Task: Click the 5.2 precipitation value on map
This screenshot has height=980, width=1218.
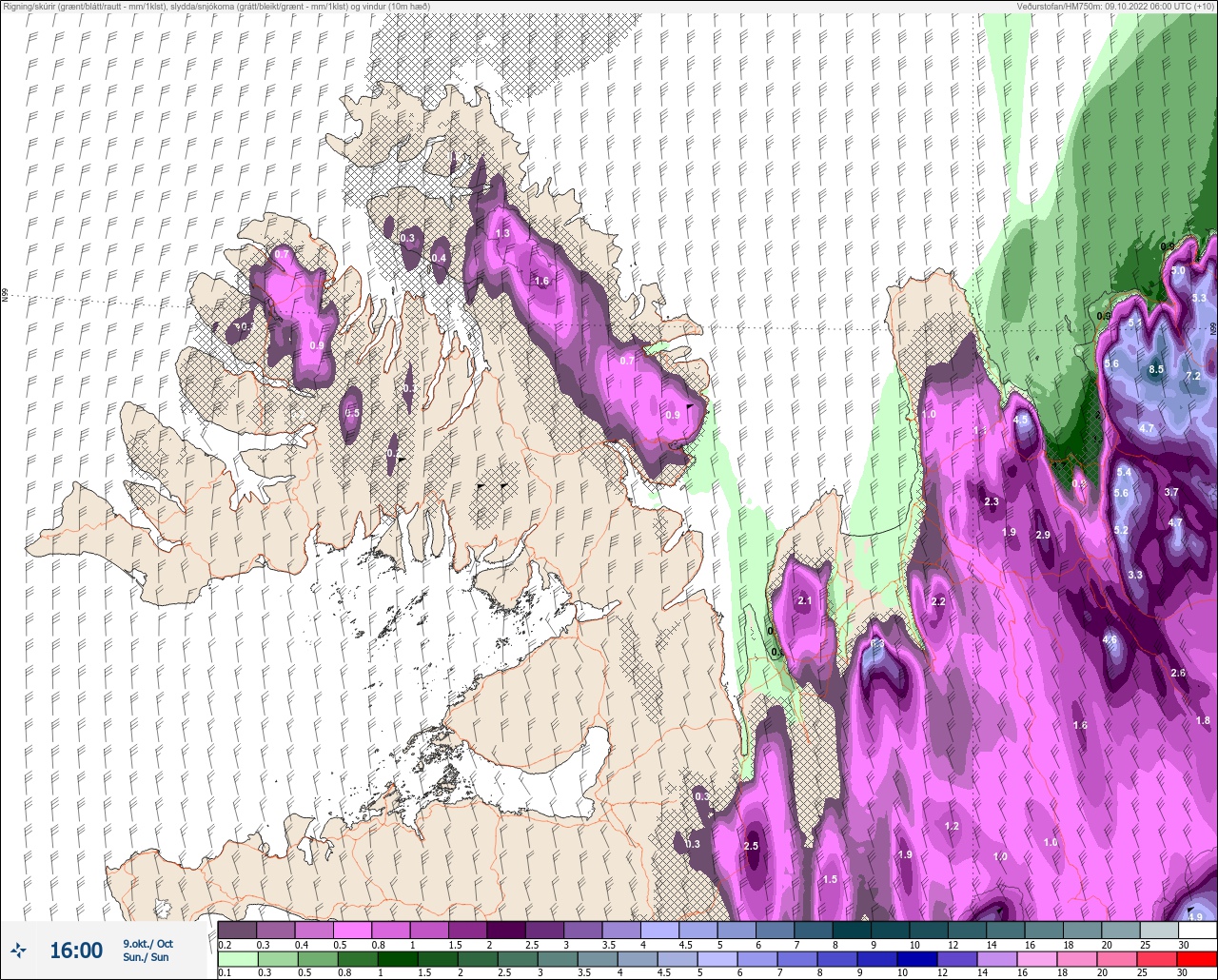Action: pos(1121,530)
